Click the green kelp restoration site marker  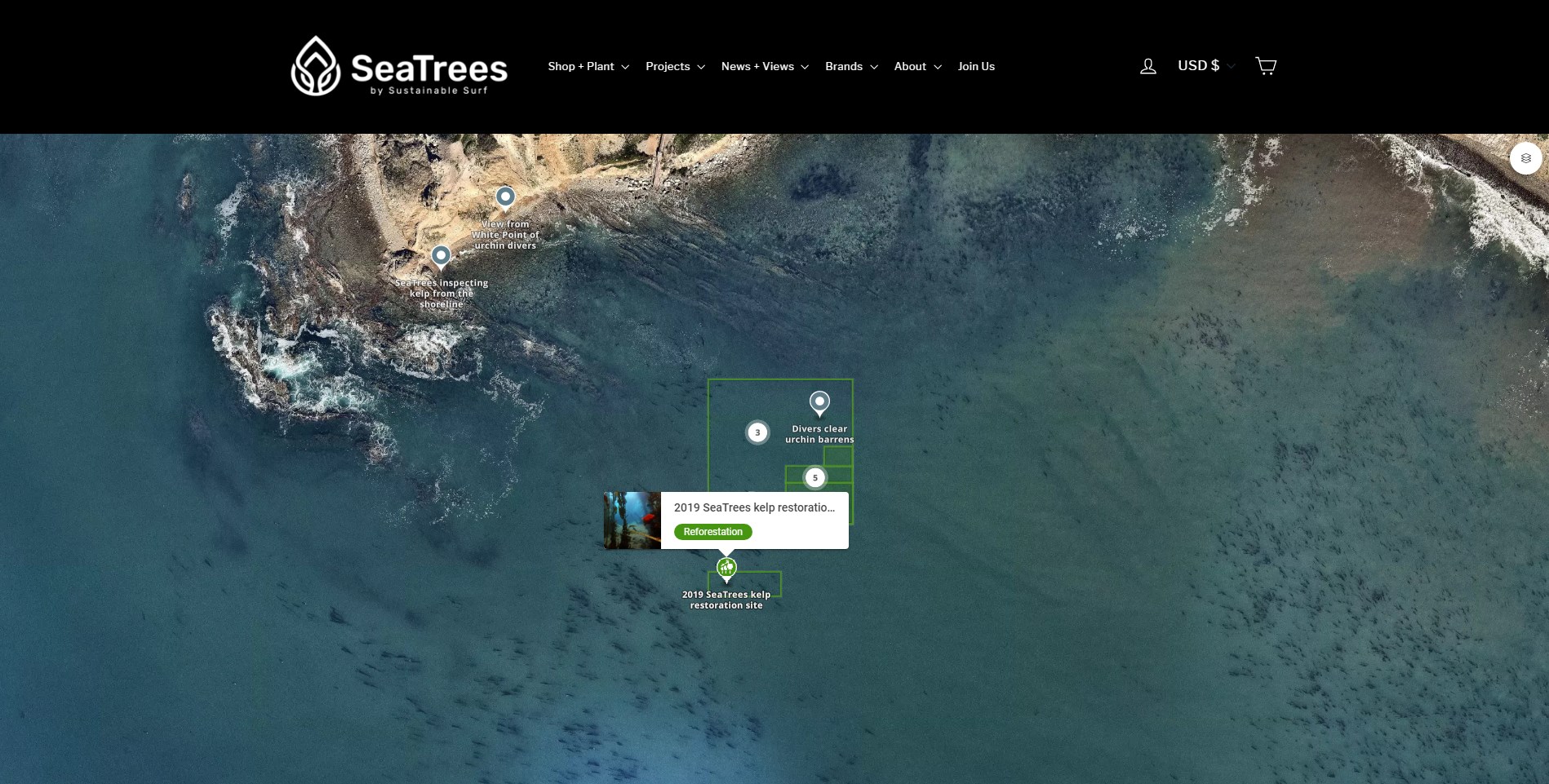[x=726, y=566]
